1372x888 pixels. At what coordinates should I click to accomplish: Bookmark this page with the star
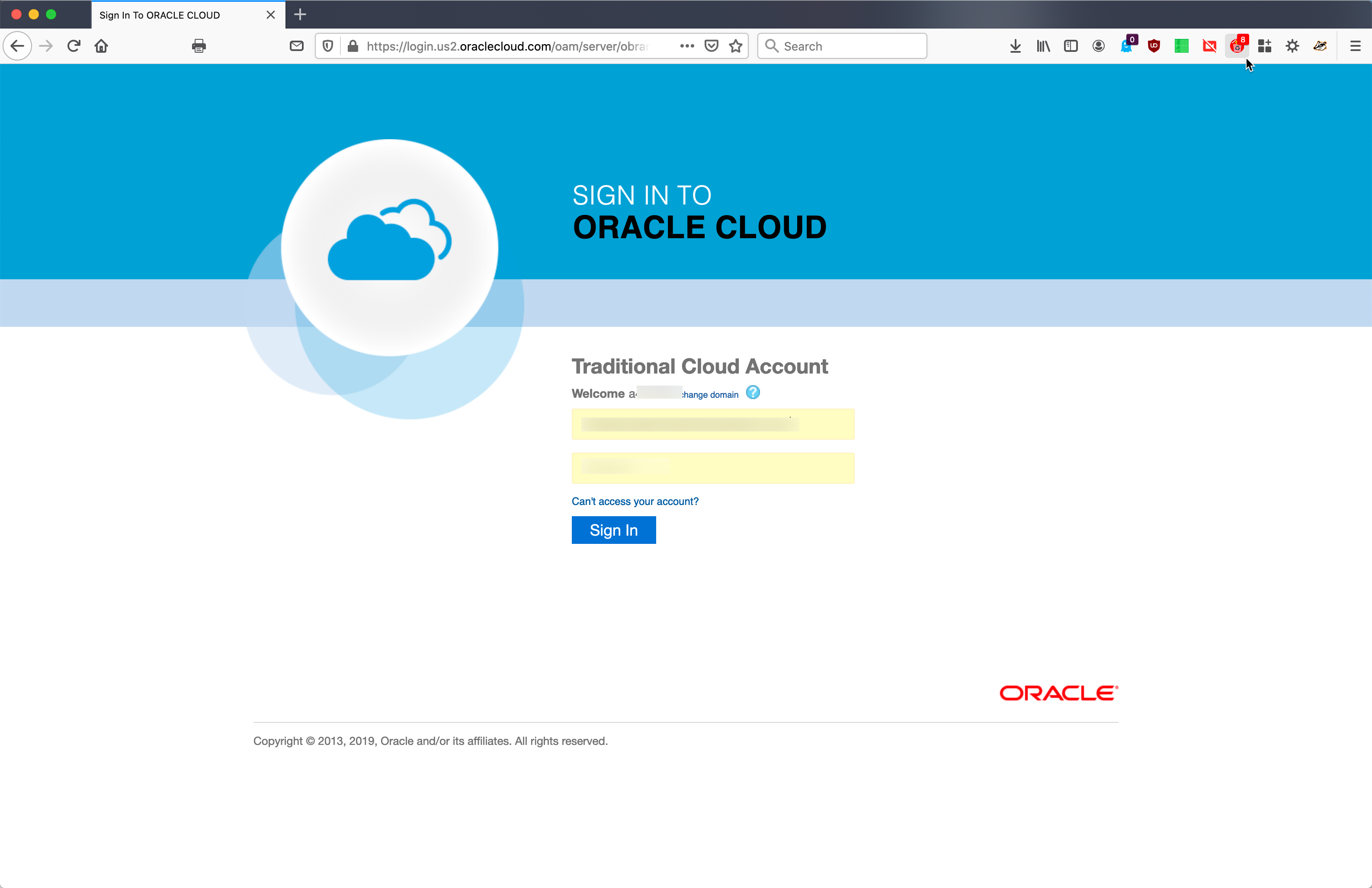pyautogui.click(x=736, y=46)
